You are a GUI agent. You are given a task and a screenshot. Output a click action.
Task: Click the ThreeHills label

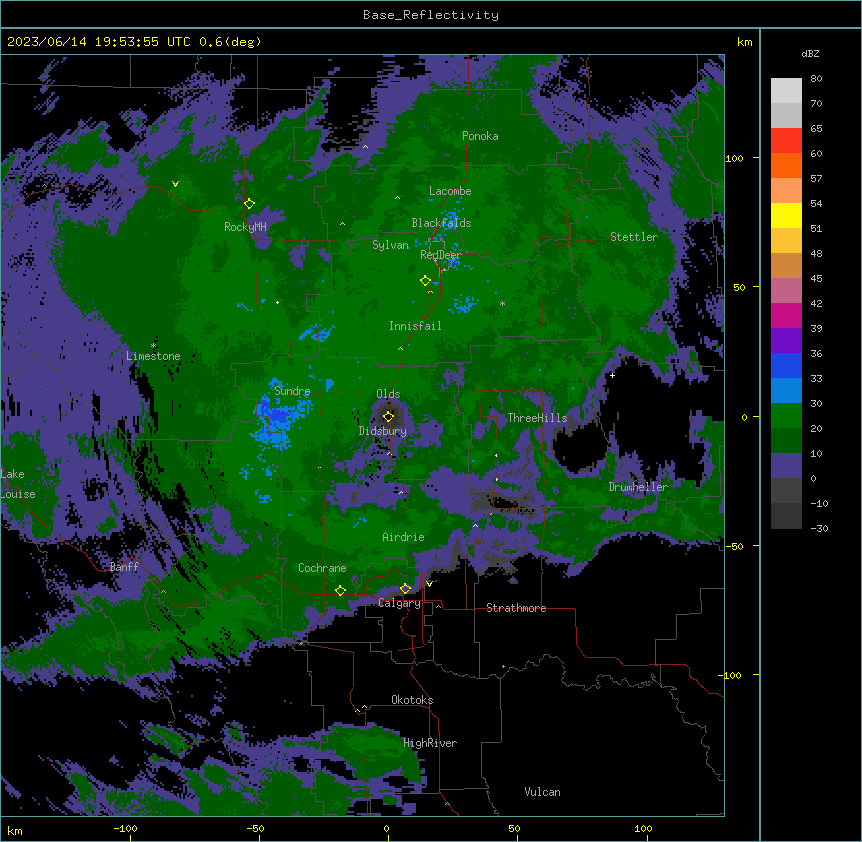pos(537,418)
